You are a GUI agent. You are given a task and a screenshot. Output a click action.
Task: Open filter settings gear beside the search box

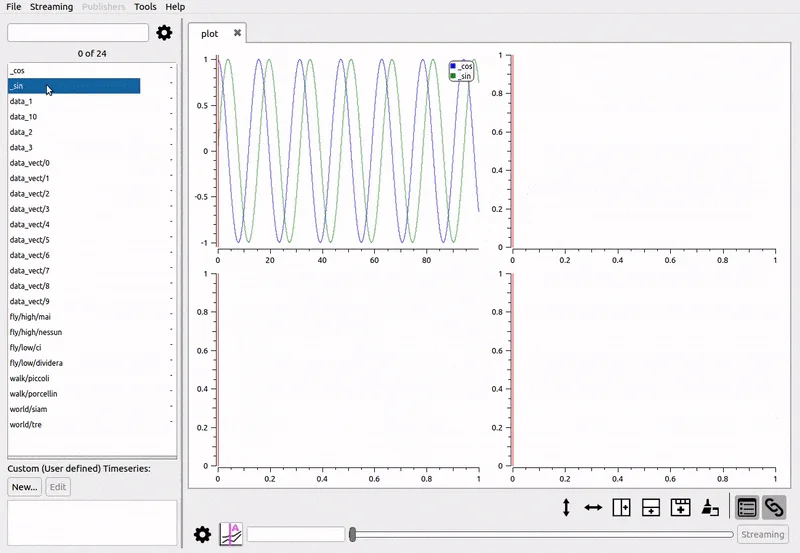(165, 33)
